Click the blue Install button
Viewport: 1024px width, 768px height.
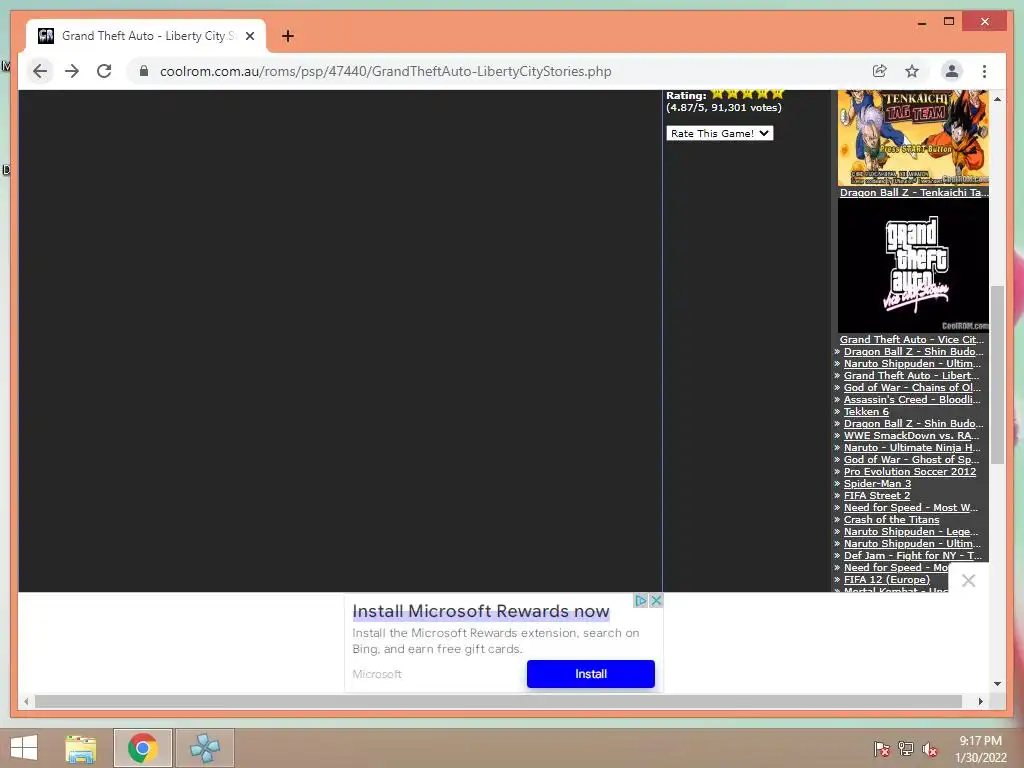[x=590, y=674]
